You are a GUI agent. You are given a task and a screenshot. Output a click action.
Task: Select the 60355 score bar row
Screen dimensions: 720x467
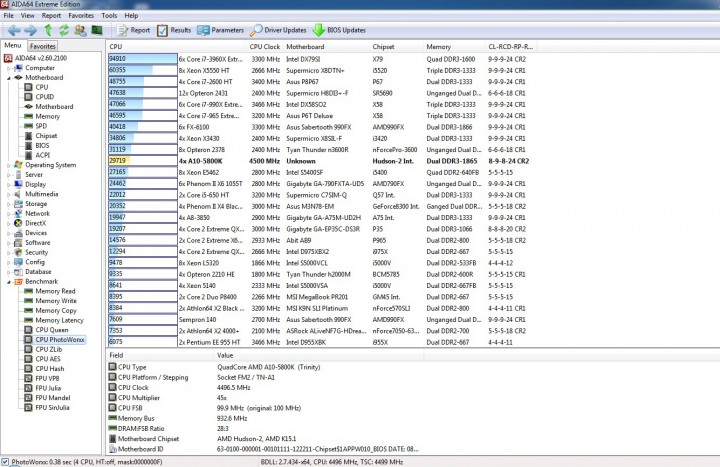143,70
